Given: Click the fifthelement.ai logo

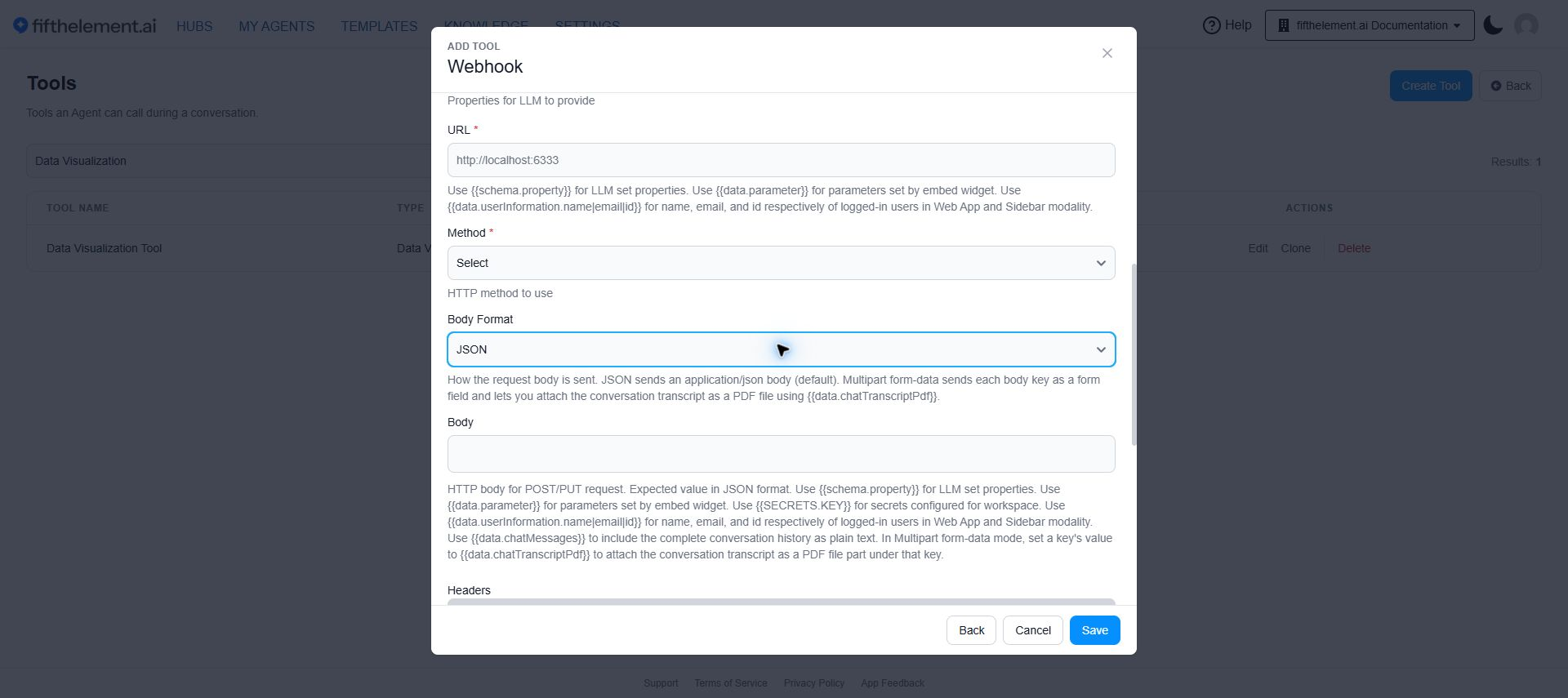Looking at the screenshot, I should pos(84,26).
